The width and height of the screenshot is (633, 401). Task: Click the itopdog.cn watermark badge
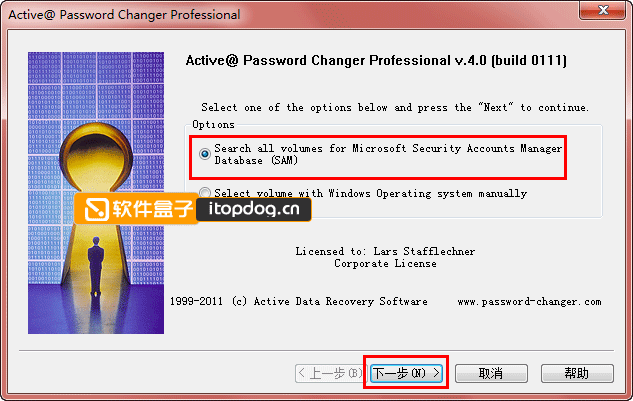click(x=254, y=209)
